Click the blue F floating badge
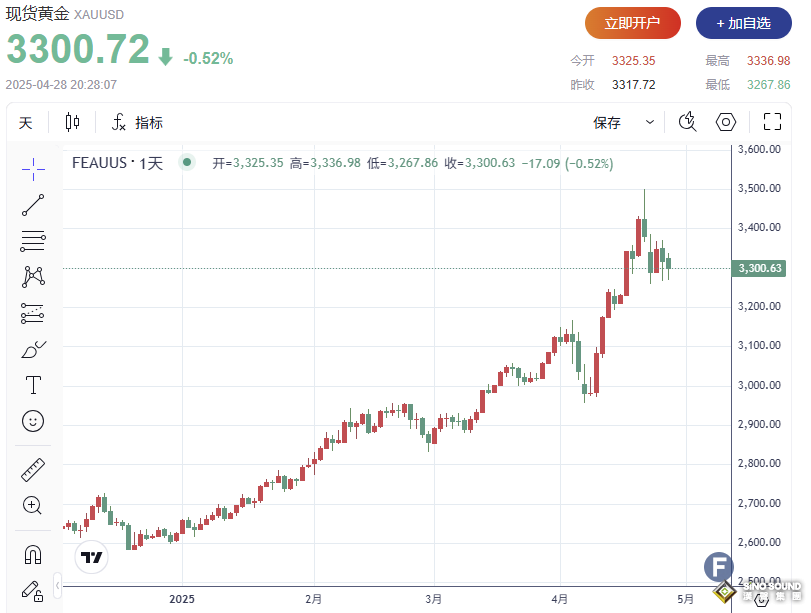 coord(719,567)
